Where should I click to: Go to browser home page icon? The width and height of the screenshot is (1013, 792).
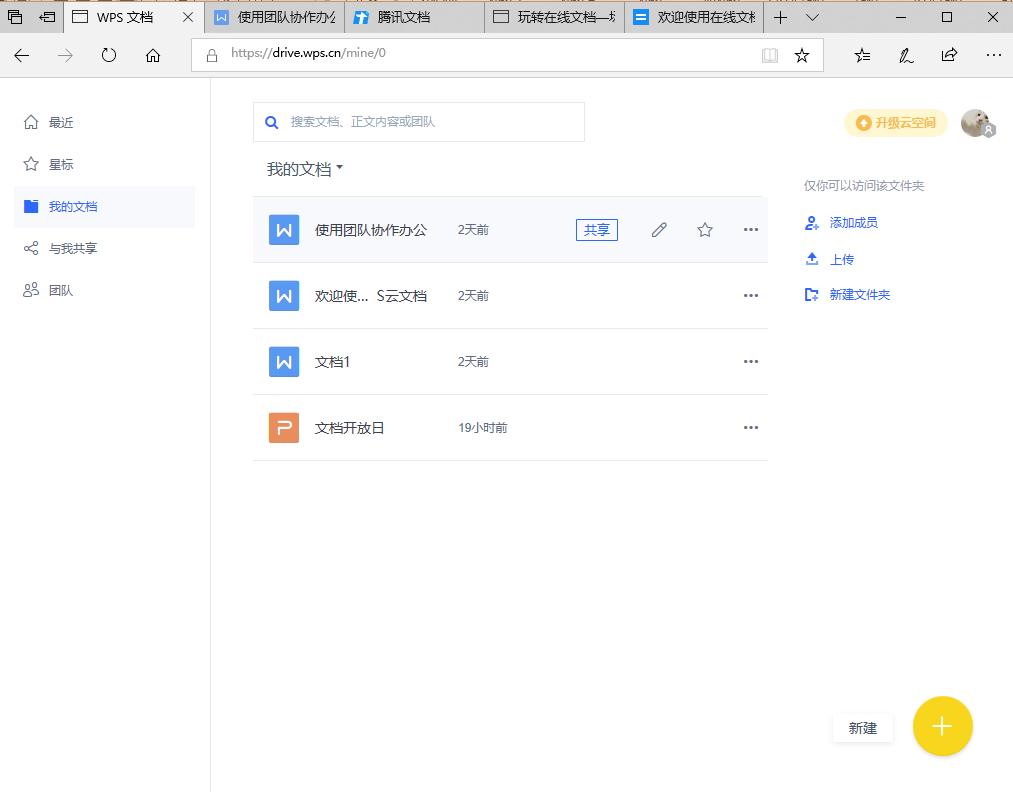coord(153,56)
